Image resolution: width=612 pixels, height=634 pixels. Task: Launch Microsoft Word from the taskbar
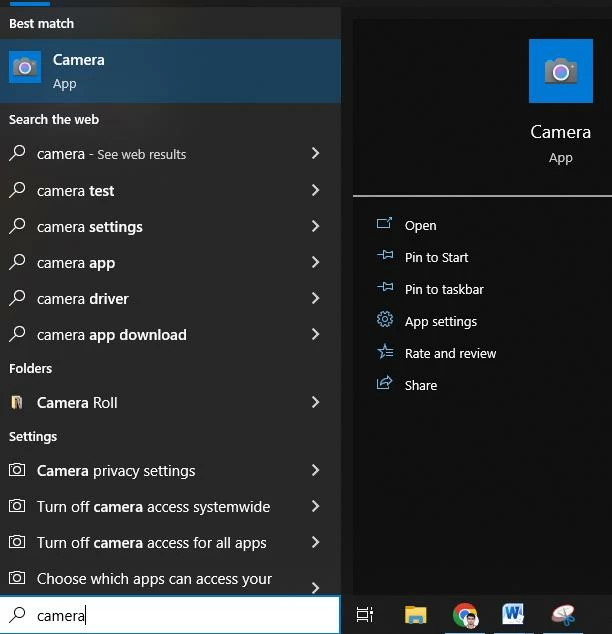tap(514, 614)
